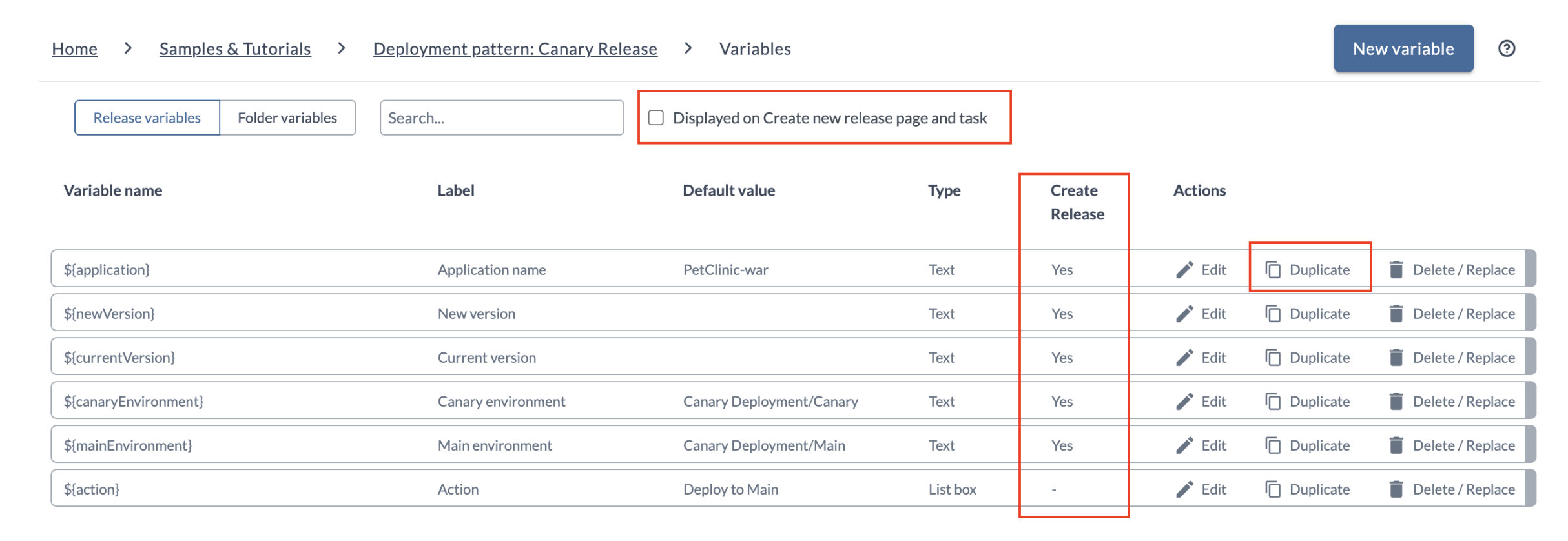Click copy icon in ${mainEnvironment} row
The height and width of the screenshot is (541, 1568).
pos(1273,445)
